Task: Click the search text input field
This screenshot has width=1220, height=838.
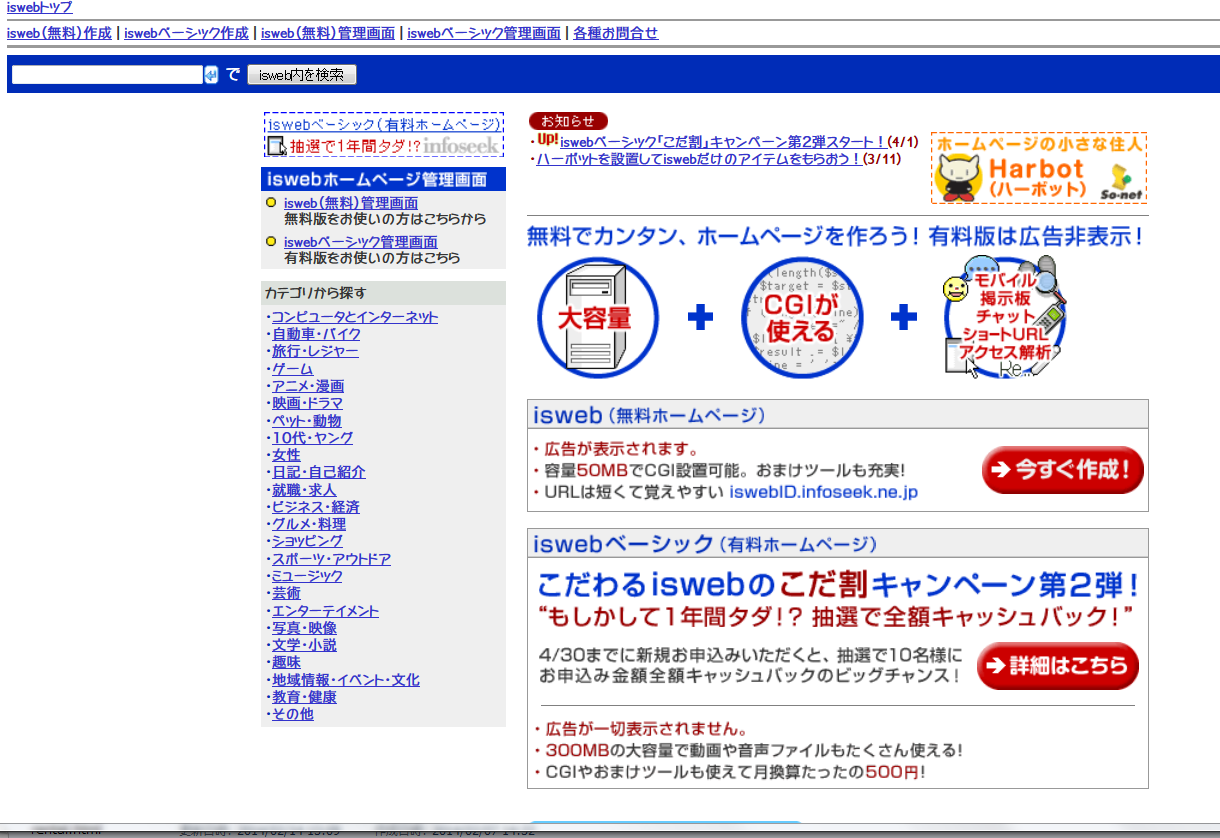Action: [x=106, y=75]
